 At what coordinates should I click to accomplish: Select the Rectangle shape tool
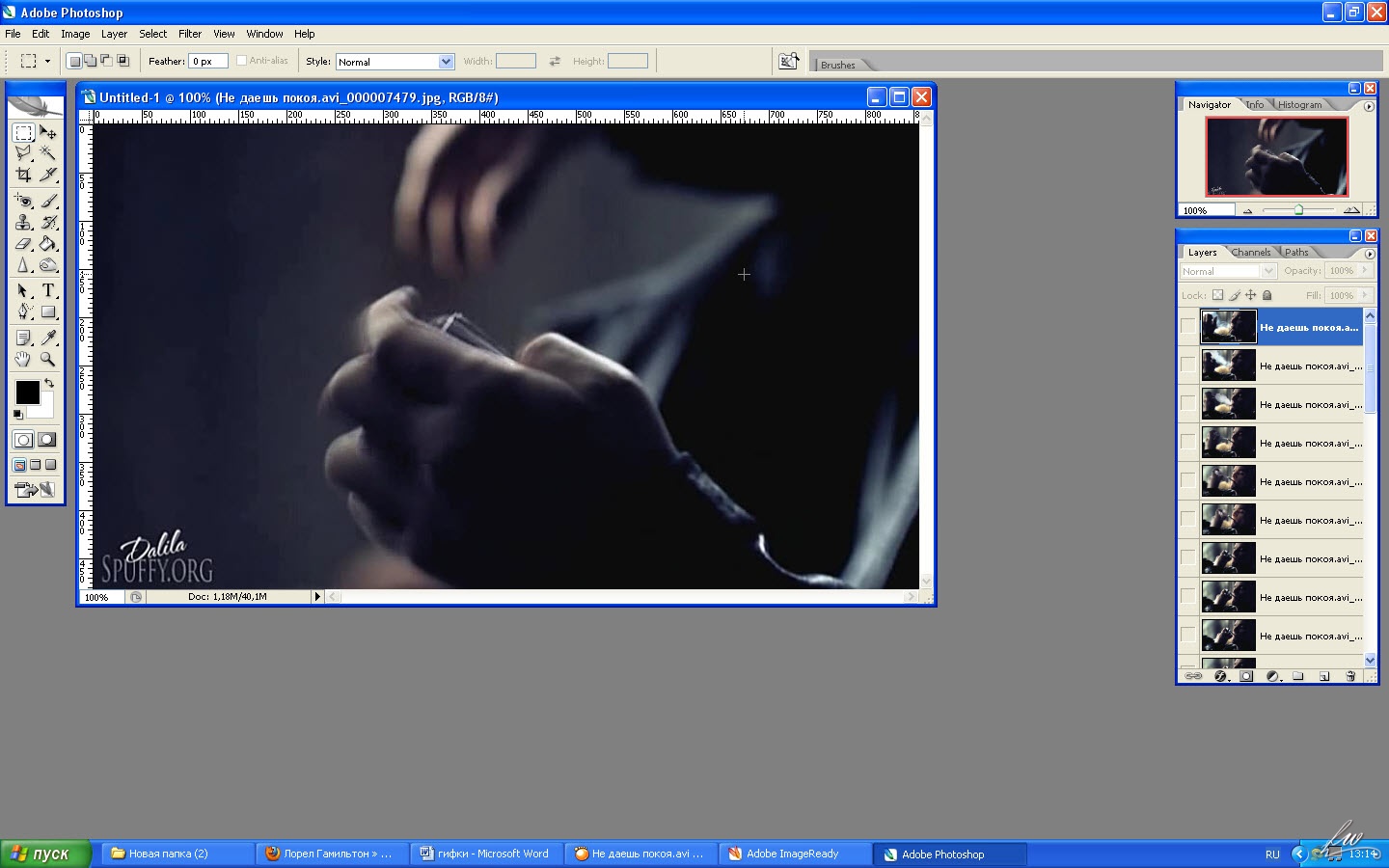click(48, 312)
